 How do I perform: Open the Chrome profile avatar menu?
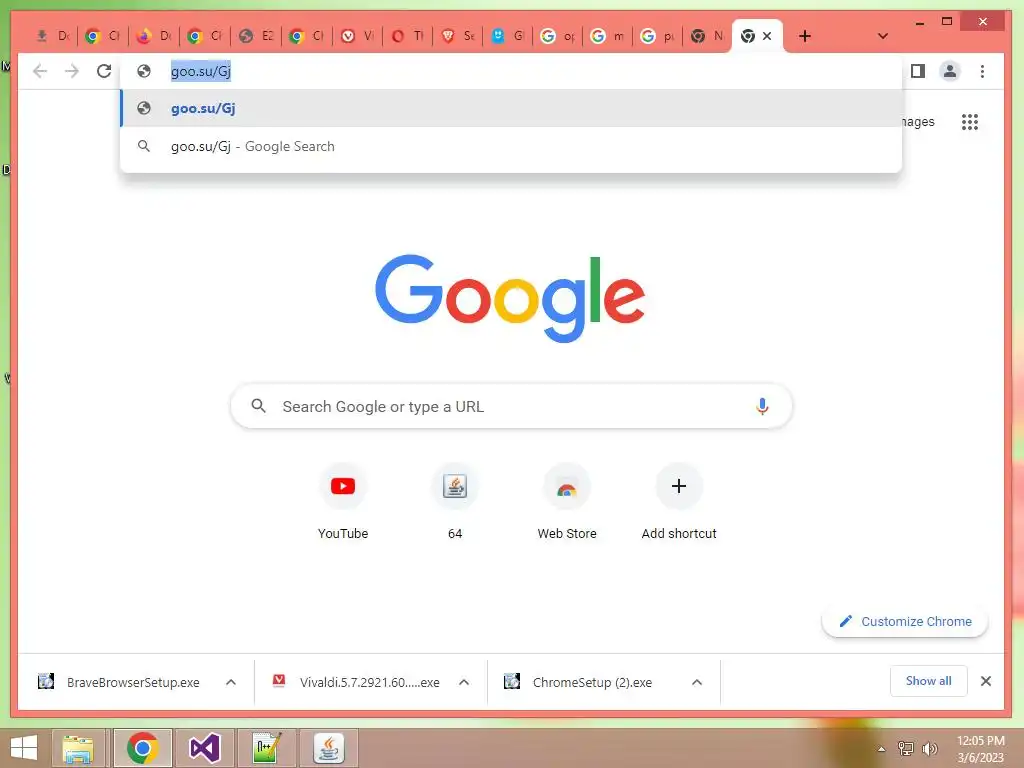(950, 71)
